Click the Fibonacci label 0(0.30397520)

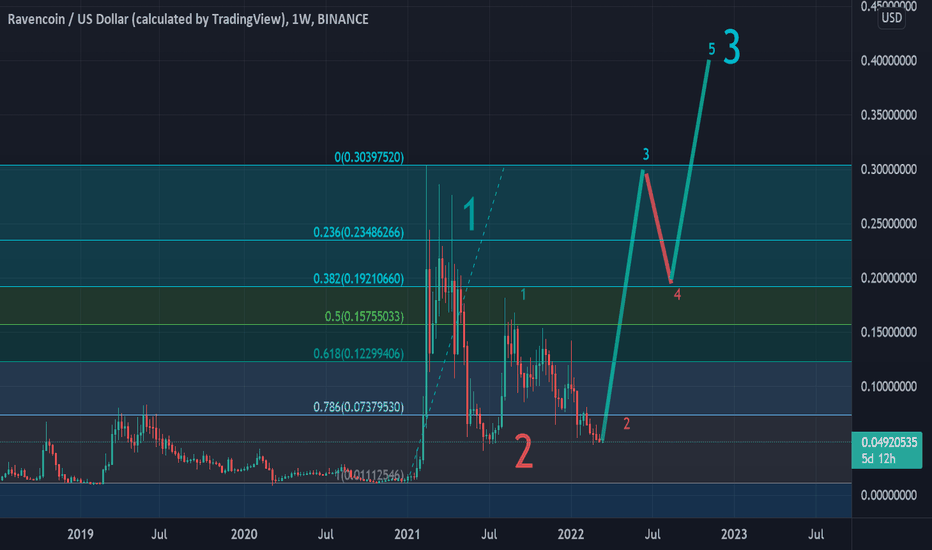pyautogui.click(x=369, y=157)
